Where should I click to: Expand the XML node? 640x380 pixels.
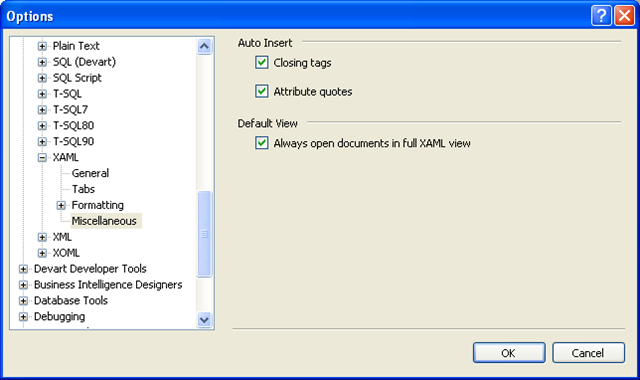tap(42, 237)
